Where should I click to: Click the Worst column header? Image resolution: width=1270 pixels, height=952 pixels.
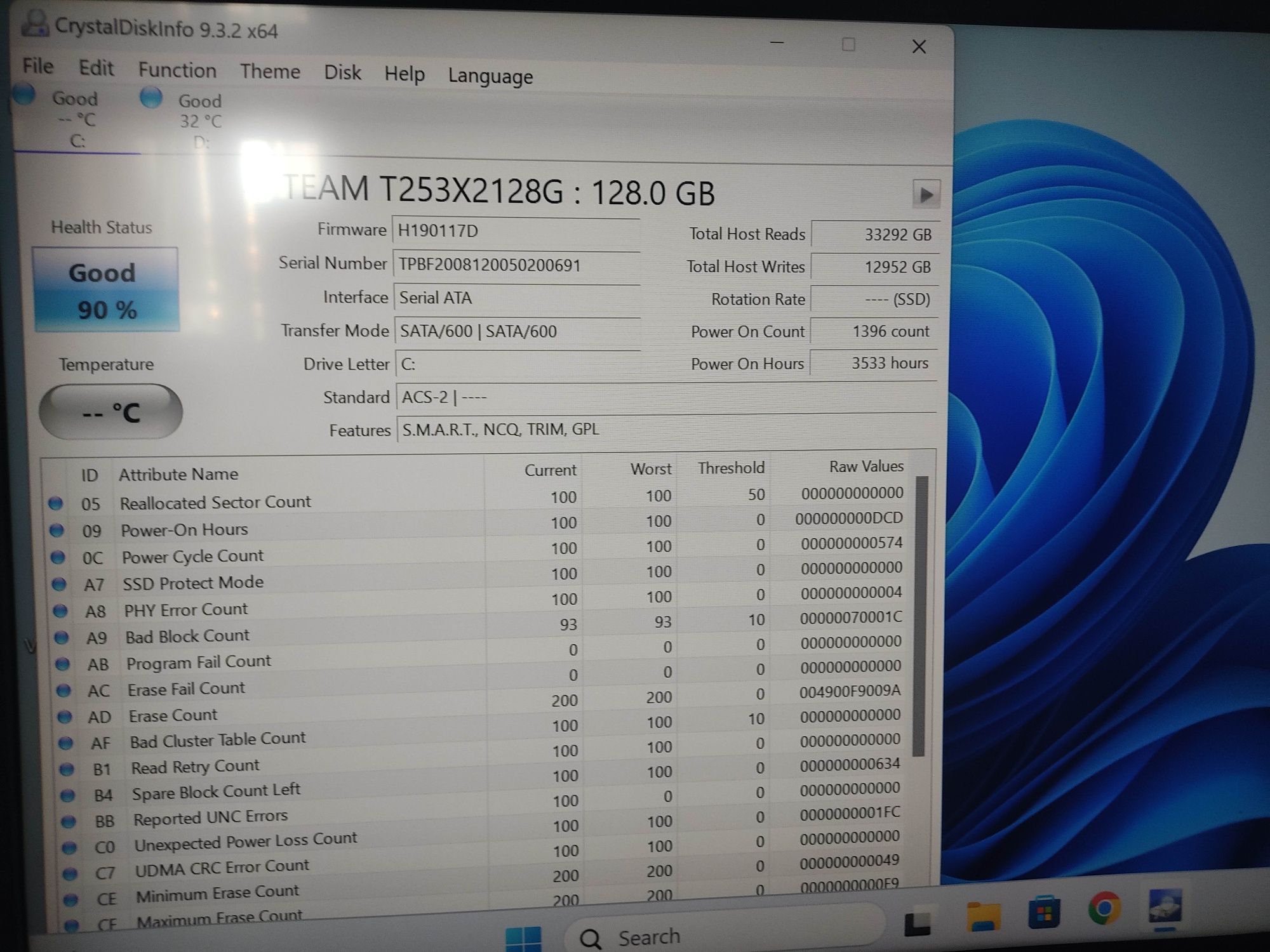pos(650,469)
